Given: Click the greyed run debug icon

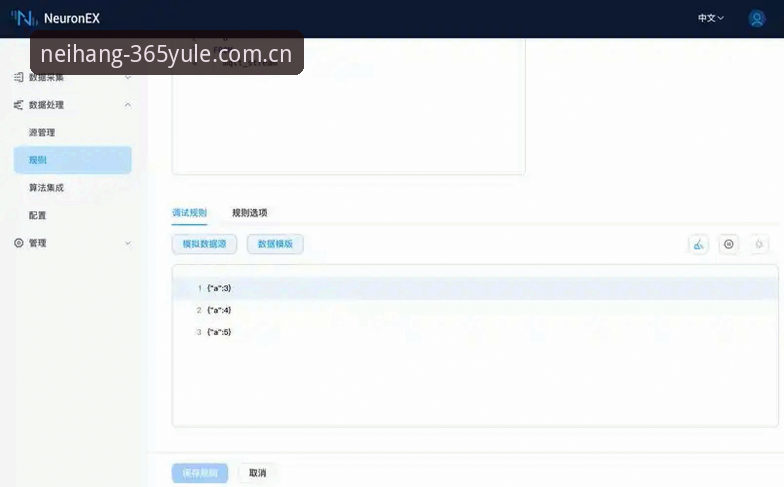Looking at the screenshot, I should tap(759, 244).
